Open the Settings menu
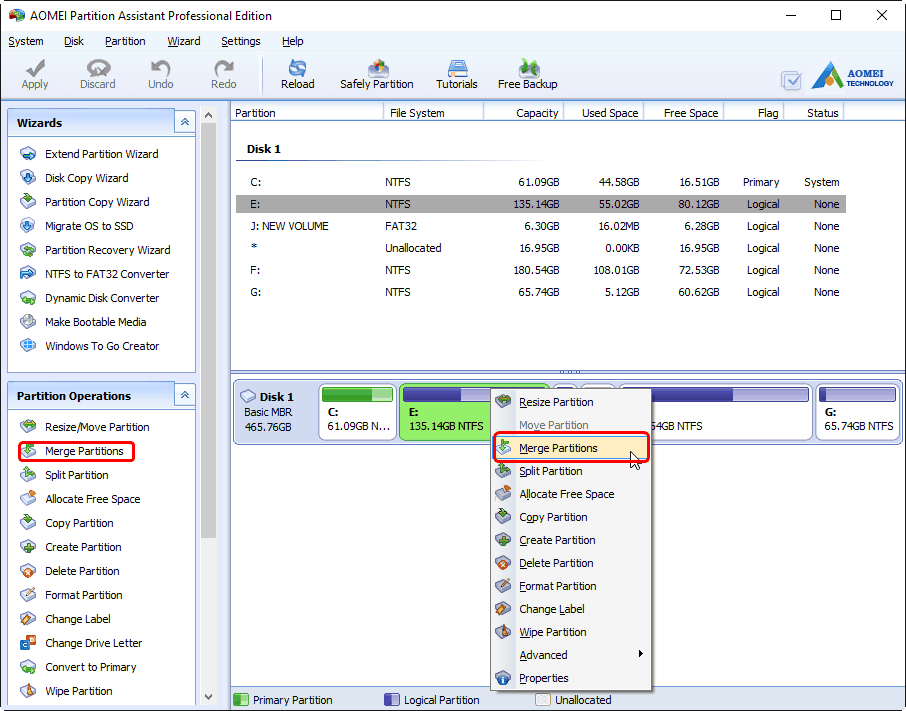906x711 pixels. coord(240,42)
